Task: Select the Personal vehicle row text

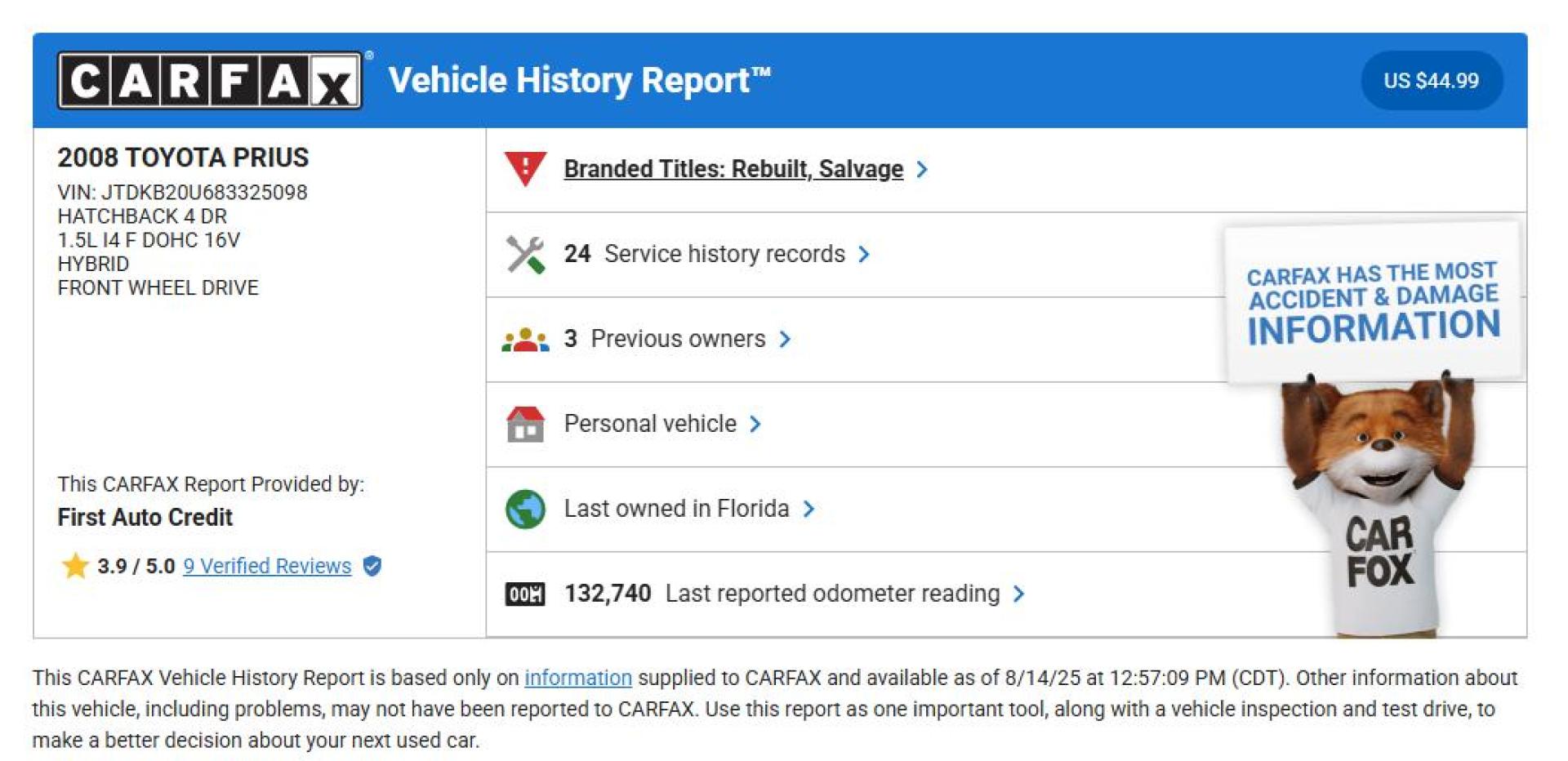Action: [x=650, y=424]
